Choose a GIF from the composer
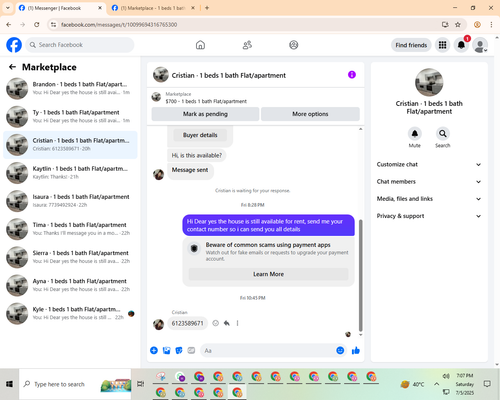 [x=191, y=350]
